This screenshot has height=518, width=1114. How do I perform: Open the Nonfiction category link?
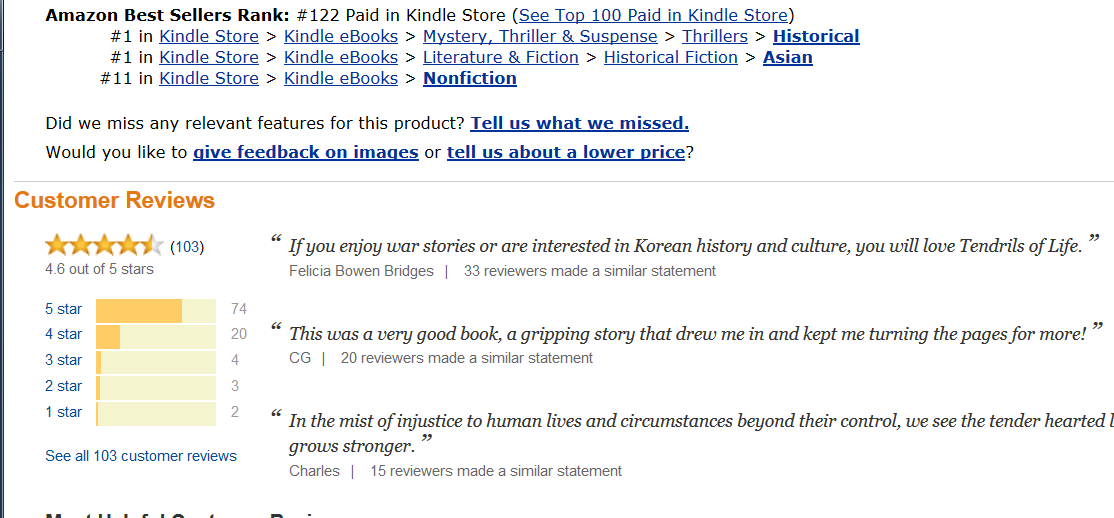click(x=470, y=78)
